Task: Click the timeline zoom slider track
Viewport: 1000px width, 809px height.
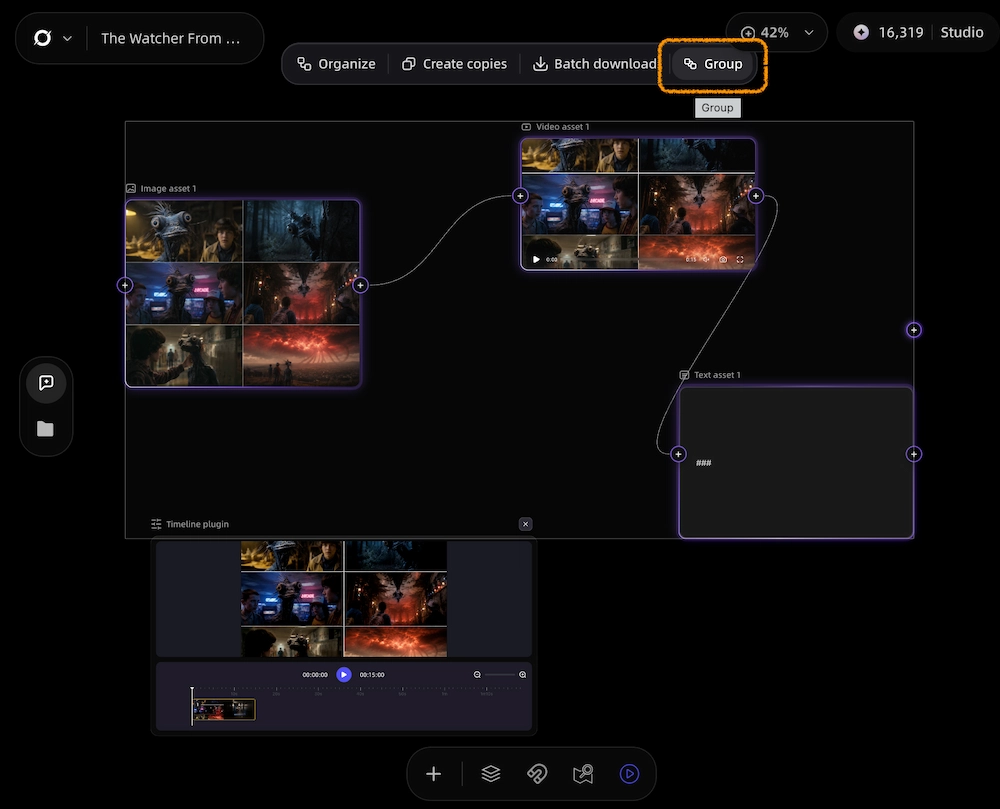Action: pos(500,674)
